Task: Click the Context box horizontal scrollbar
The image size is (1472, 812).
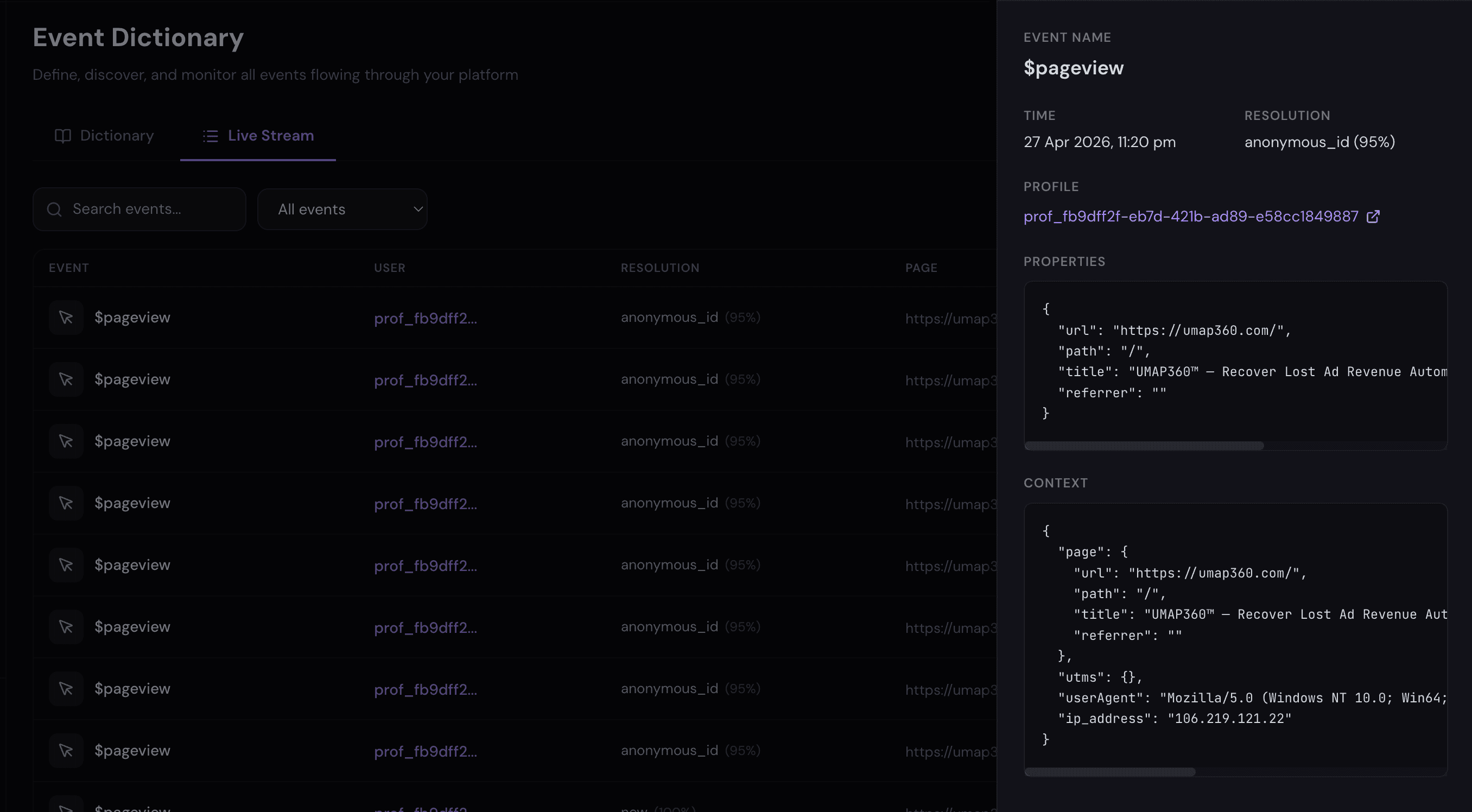Action: click(x=1110, y=772)
